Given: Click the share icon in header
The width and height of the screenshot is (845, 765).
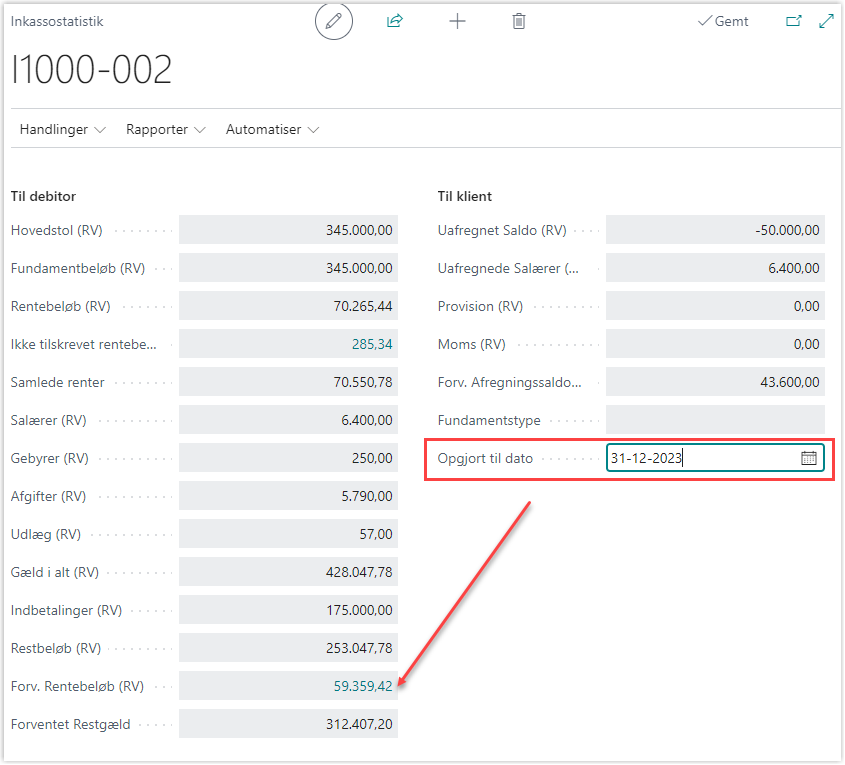Looking at the screenshot, I should [x=395, y=21].
